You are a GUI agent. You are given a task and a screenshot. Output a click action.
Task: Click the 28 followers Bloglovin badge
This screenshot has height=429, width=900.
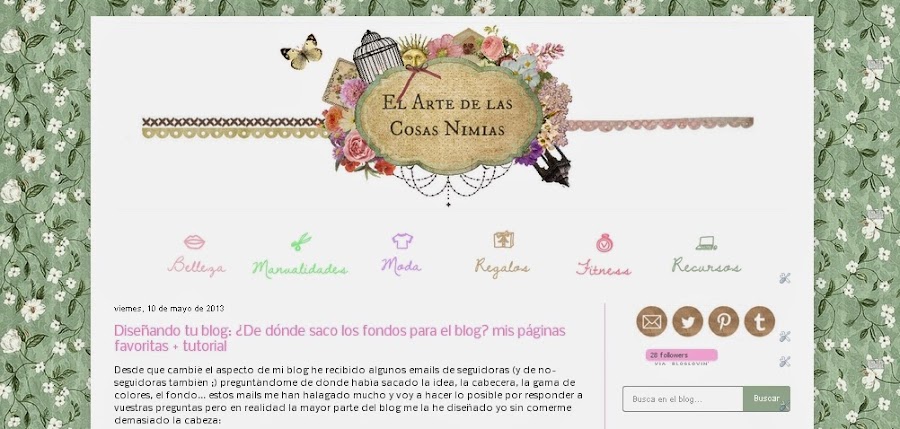681,357
